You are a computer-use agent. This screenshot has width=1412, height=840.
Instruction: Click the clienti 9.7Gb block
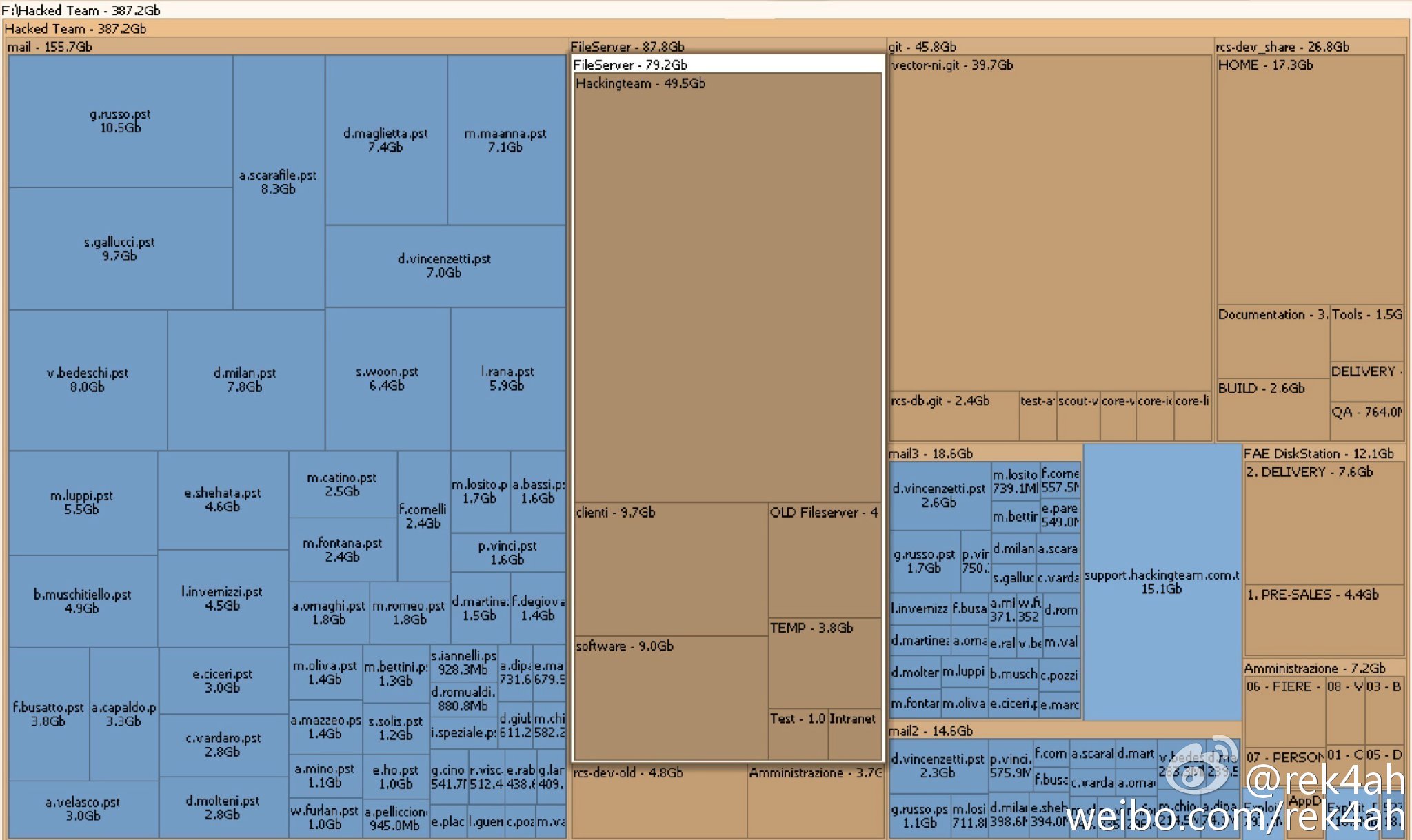pyautogui.click(x=671, y=569)
